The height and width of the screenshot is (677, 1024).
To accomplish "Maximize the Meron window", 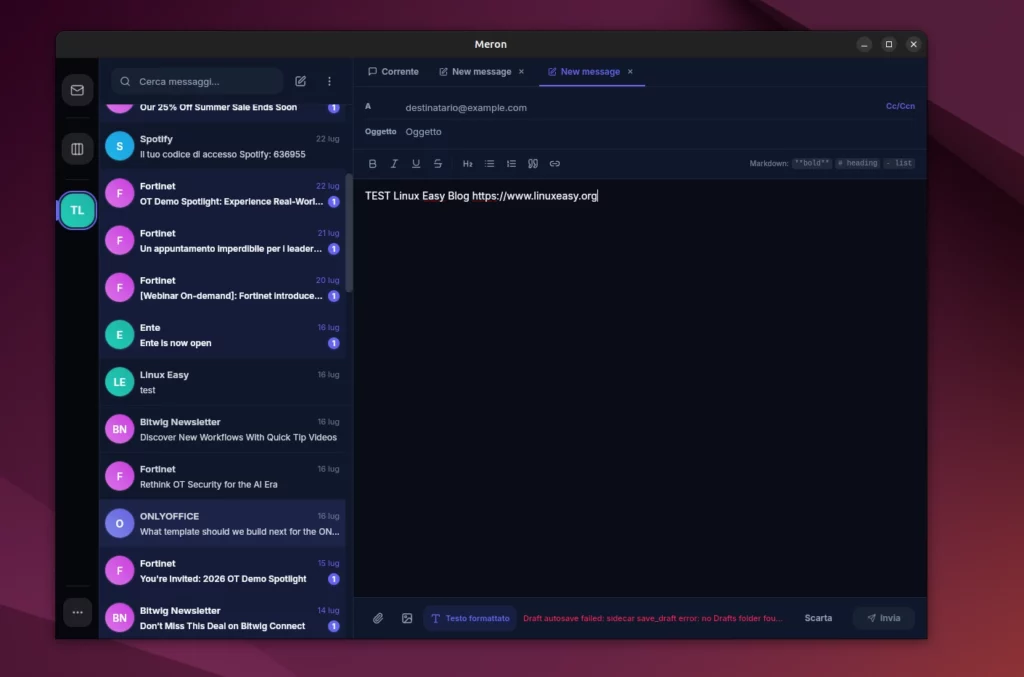I will click(x=889, y=44).
